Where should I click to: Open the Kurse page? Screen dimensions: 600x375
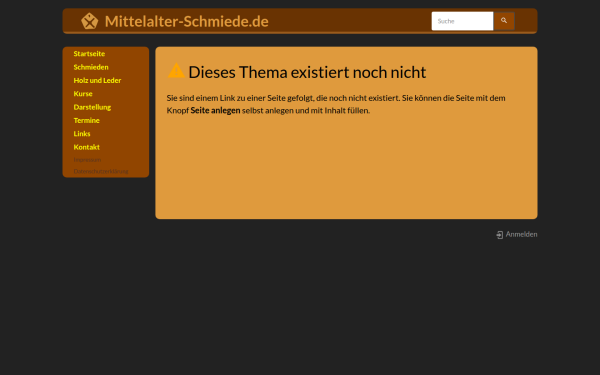(83, 94)
